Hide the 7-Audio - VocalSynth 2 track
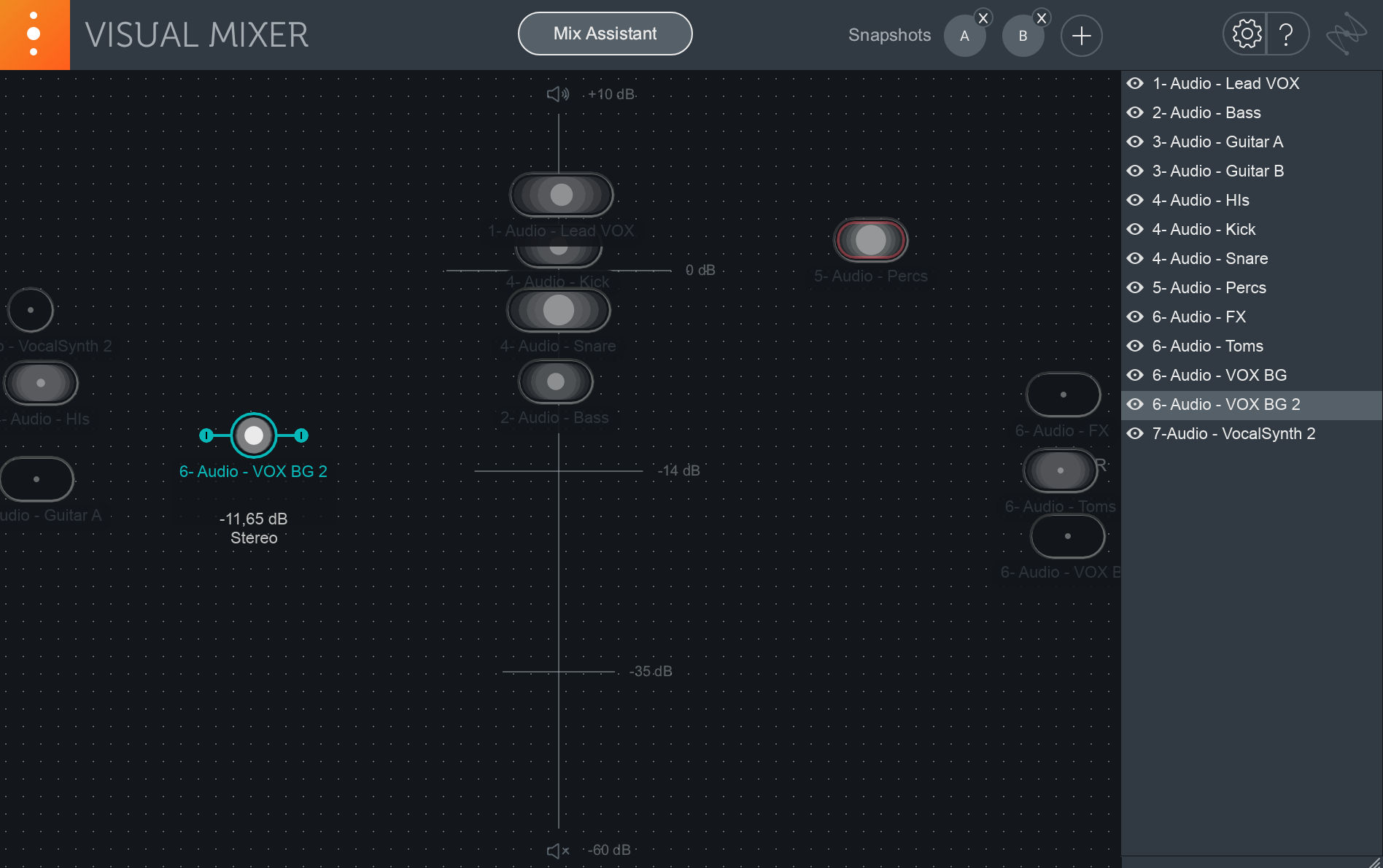Viewport: 1383px width, 868px height. click(1135, 433)
